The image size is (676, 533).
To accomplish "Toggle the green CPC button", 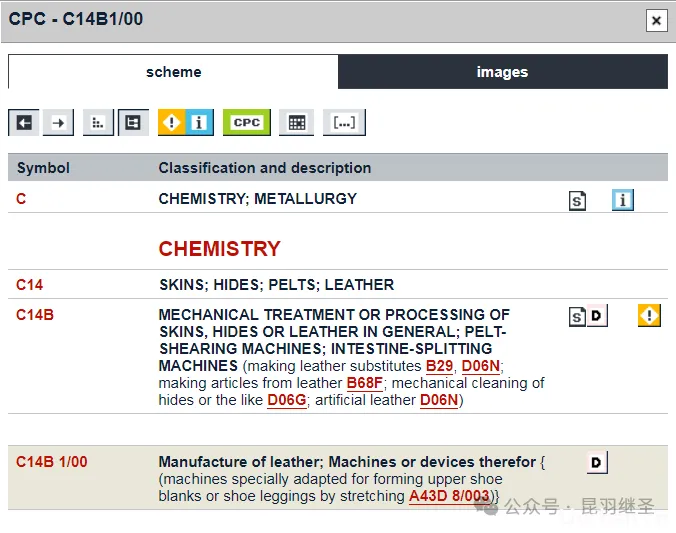I will [246, 123].
